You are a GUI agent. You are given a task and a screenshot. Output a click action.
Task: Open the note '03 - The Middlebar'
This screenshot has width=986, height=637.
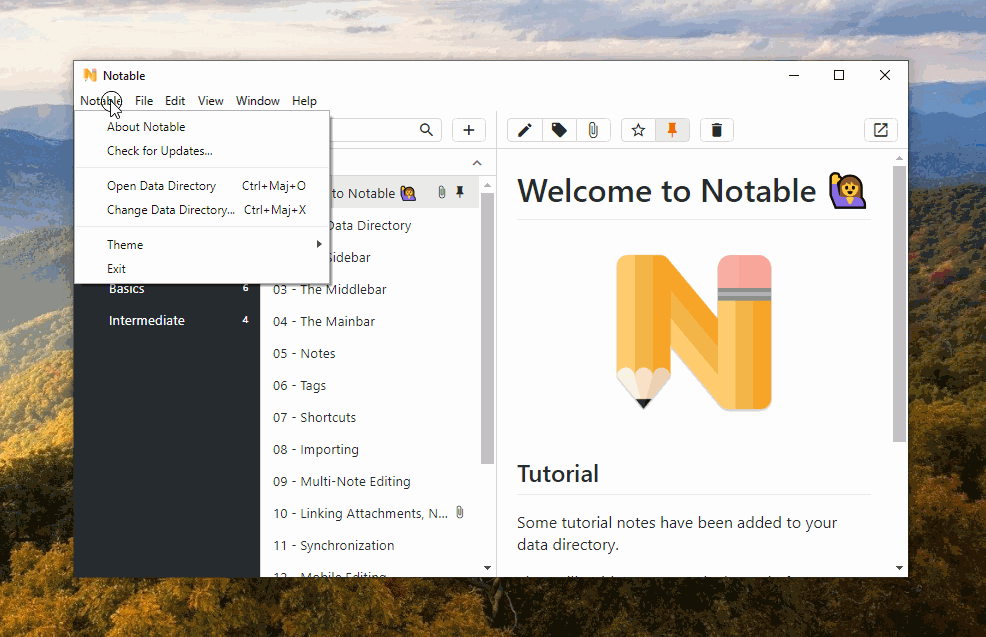click(370, 289)
